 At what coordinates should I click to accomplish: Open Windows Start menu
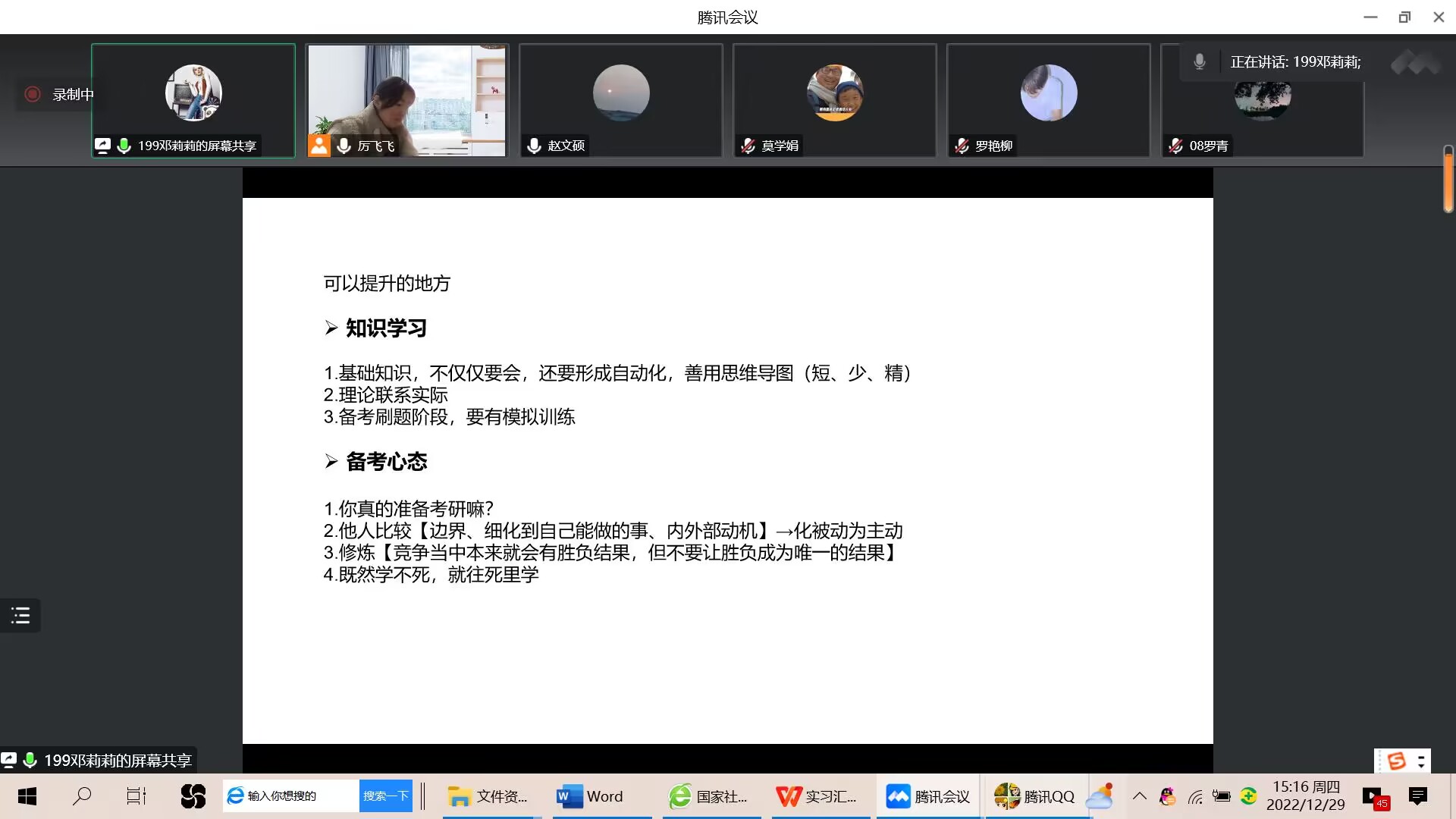tap(27, 796)
